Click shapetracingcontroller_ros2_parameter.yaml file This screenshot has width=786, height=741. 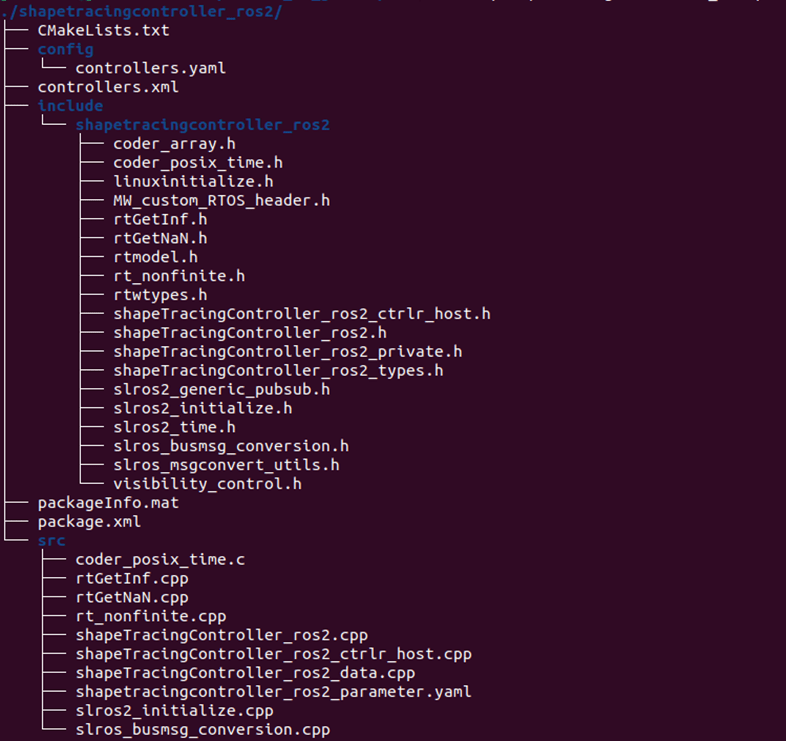click(273, 692)
